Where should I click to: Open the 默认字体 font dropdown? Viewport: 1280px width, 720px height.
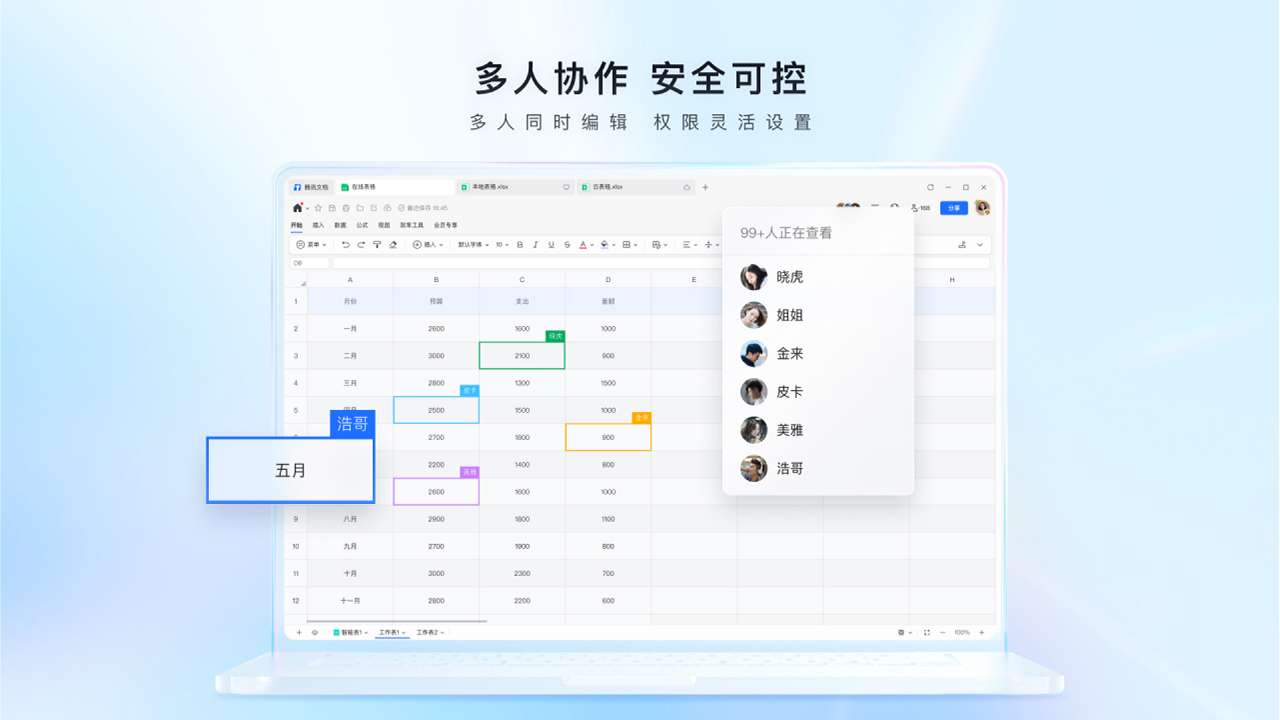(474, 245)
